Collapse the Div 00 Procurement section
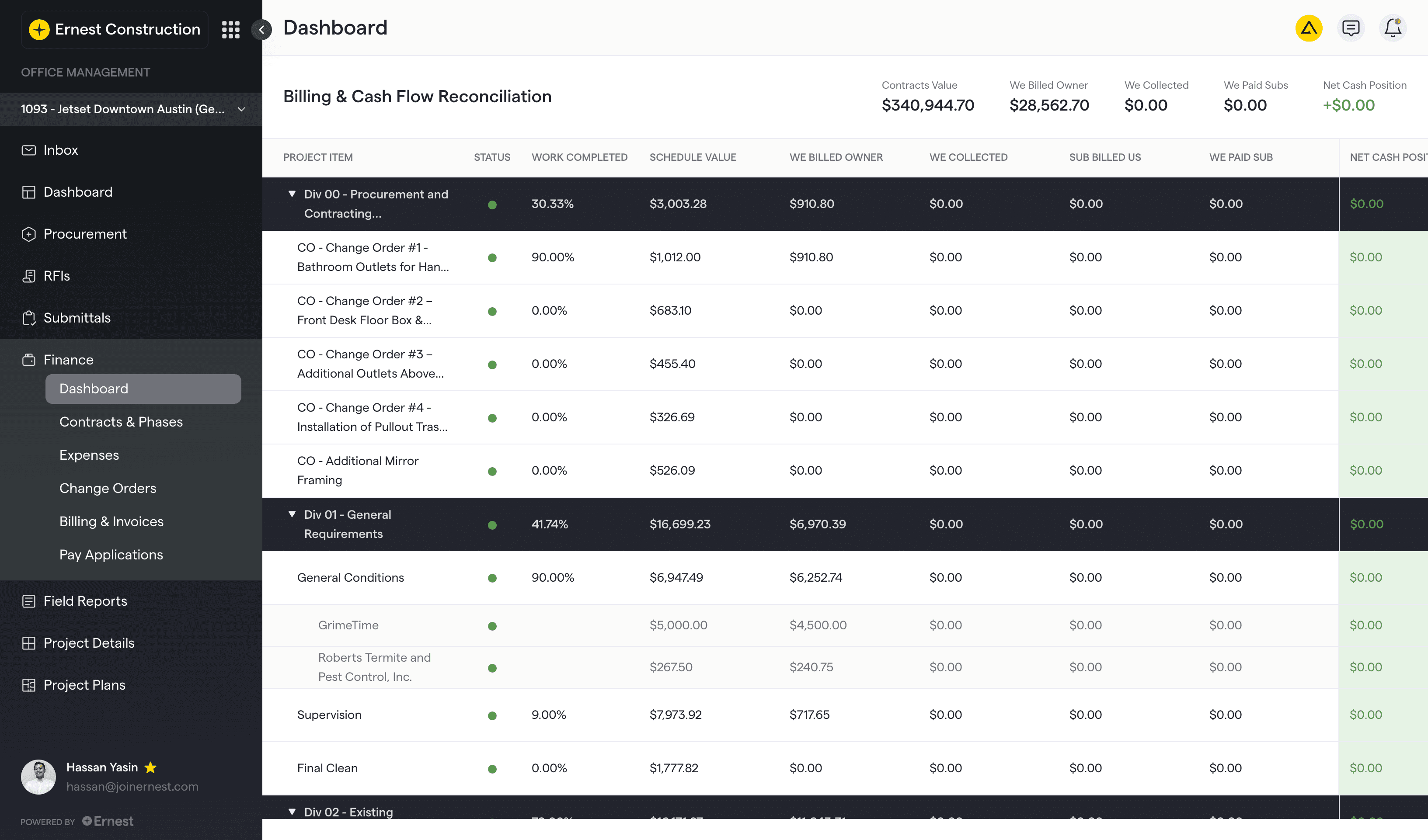Viewport: 1428px width, 840px height. (x=292, y=194)
